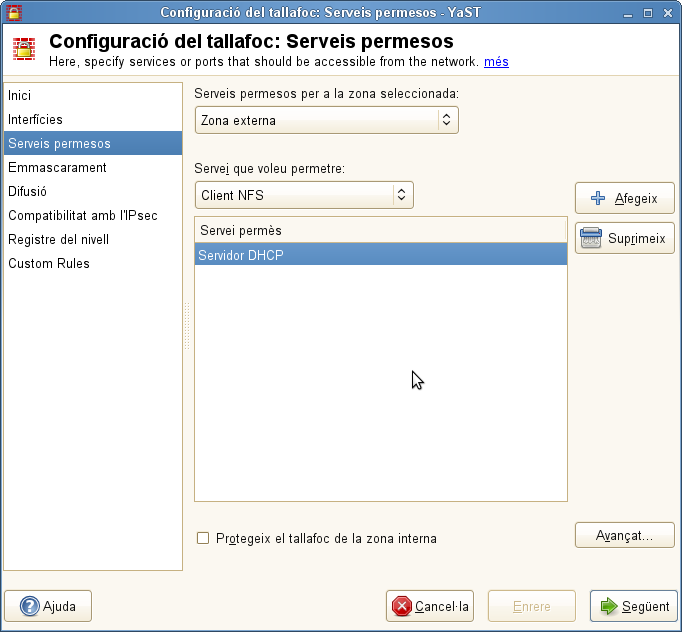682x632 pixels.
Task: Select Compatibilitat amb l'IPsec
Action: tap(82, 215)
